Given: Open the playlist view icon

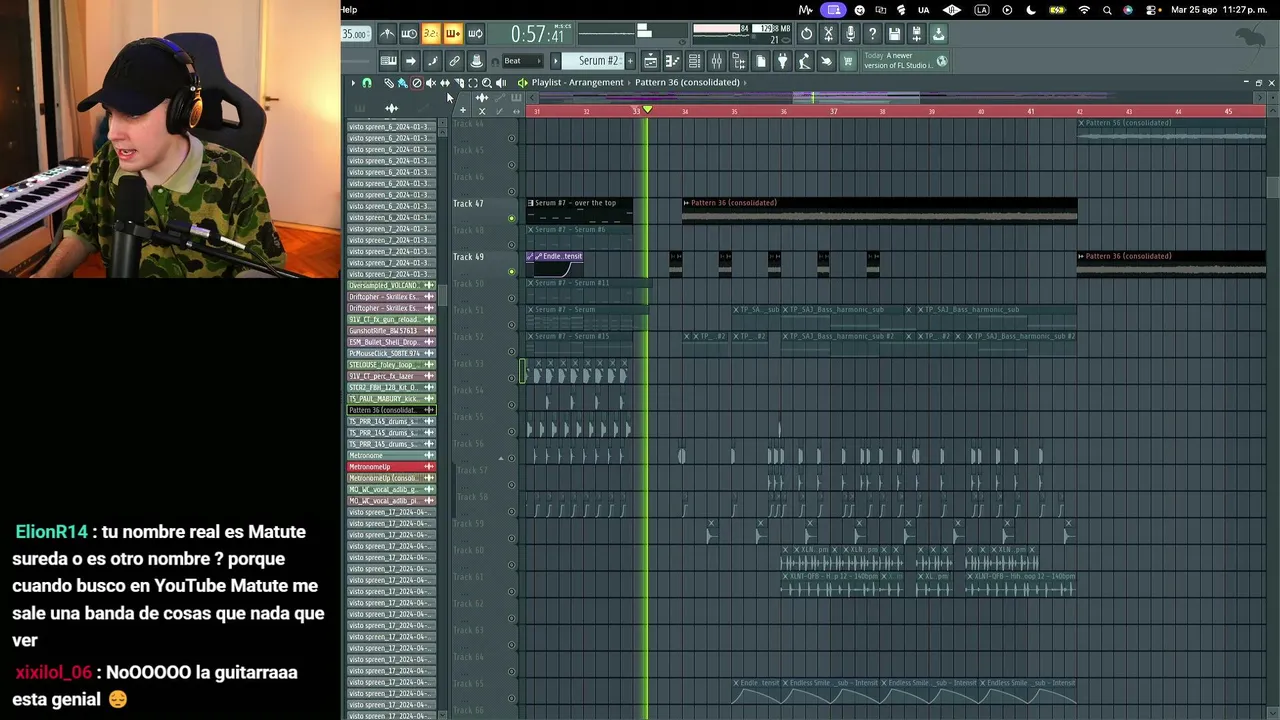Looking at the screenshot, I should tap(650, 61).
